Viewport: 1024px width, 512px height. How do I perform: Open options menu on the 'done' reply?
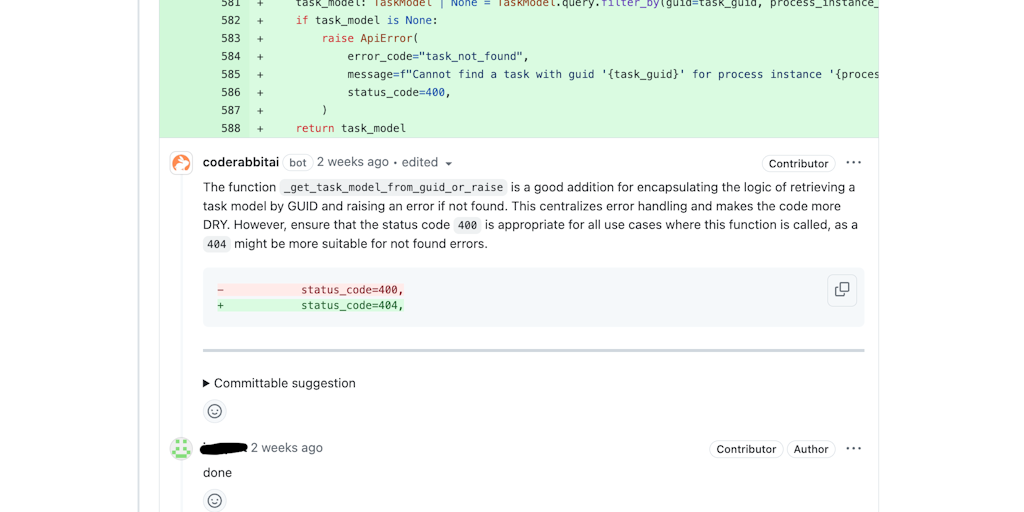(x=853, y=449)
